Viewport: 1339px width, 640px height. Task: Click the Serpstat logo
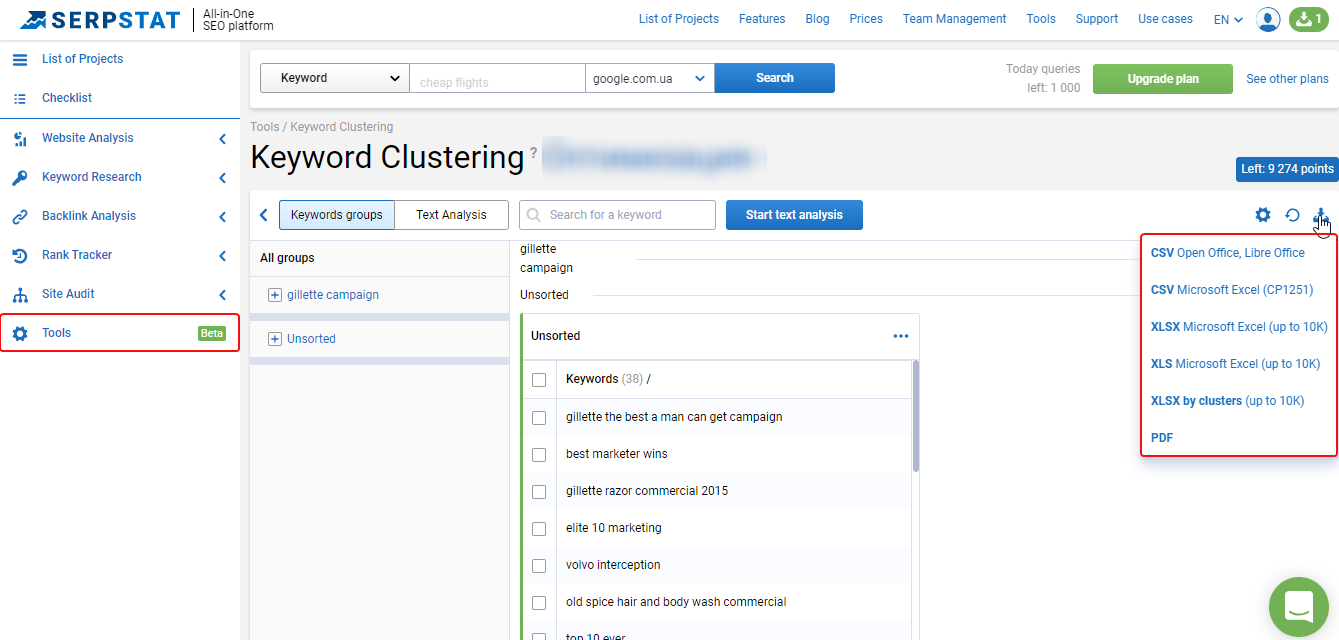coord(100,19)
